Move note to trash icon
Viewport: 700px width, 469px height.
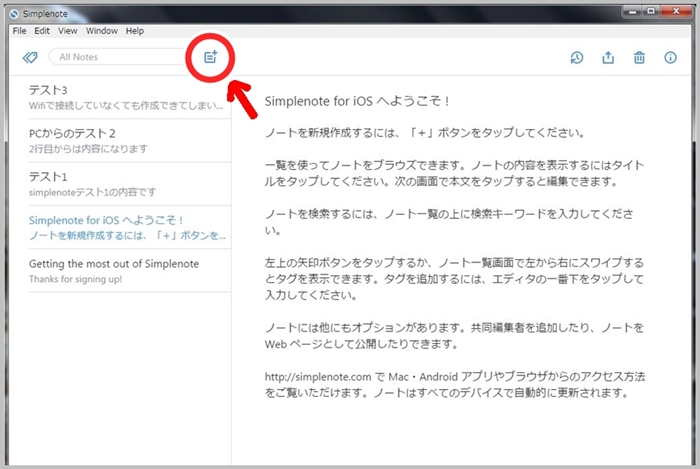click(639, 58)
